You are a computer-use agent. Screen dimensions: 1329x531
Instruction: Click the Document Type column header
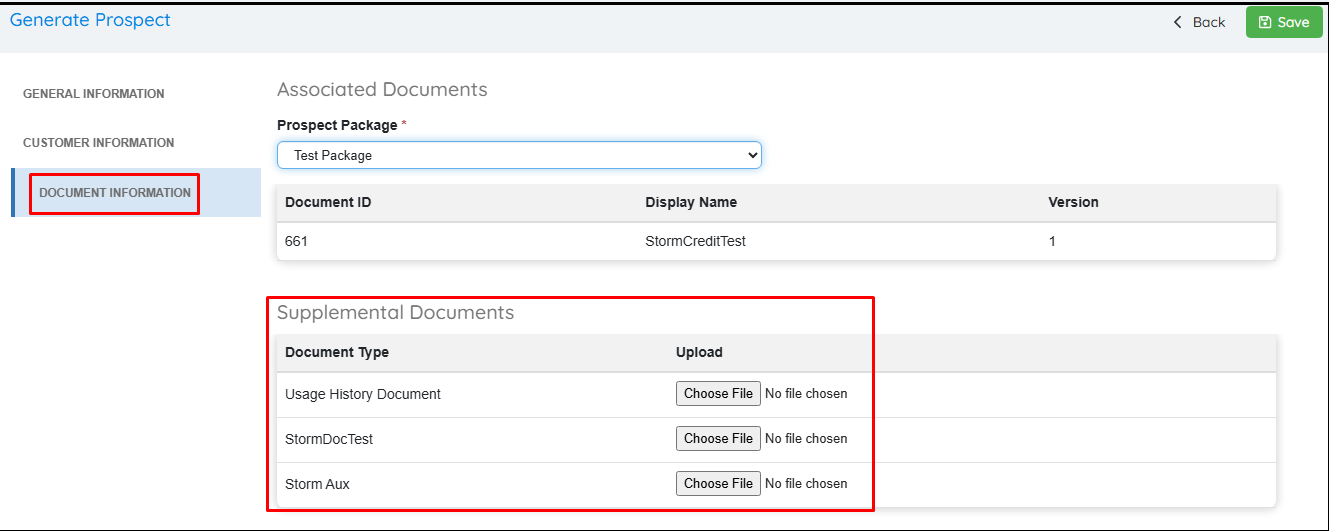point(337,352)
